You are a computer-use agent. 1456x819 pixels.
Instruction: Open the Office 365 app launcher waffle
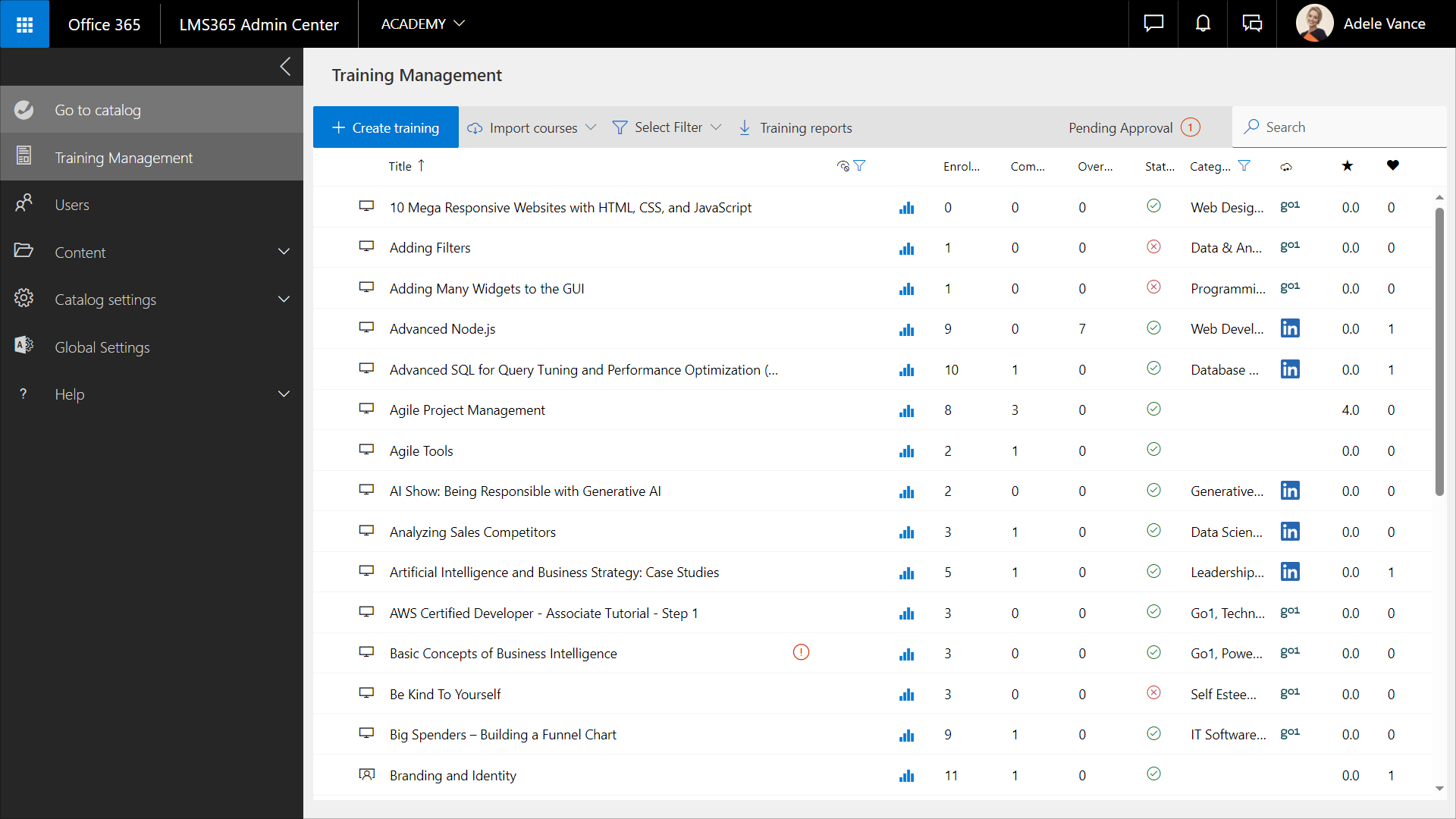pyautogui.click(x=24, y=24)
